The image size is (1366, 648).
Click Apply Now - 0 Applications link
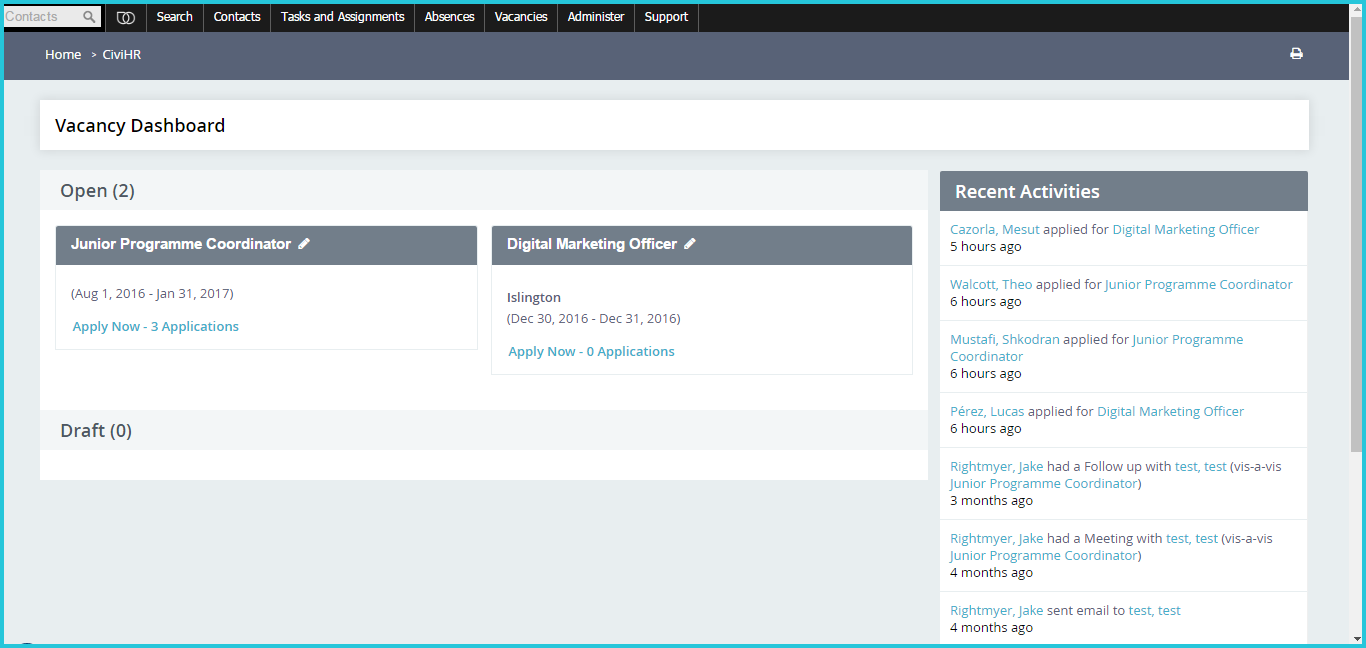(592, 352)
